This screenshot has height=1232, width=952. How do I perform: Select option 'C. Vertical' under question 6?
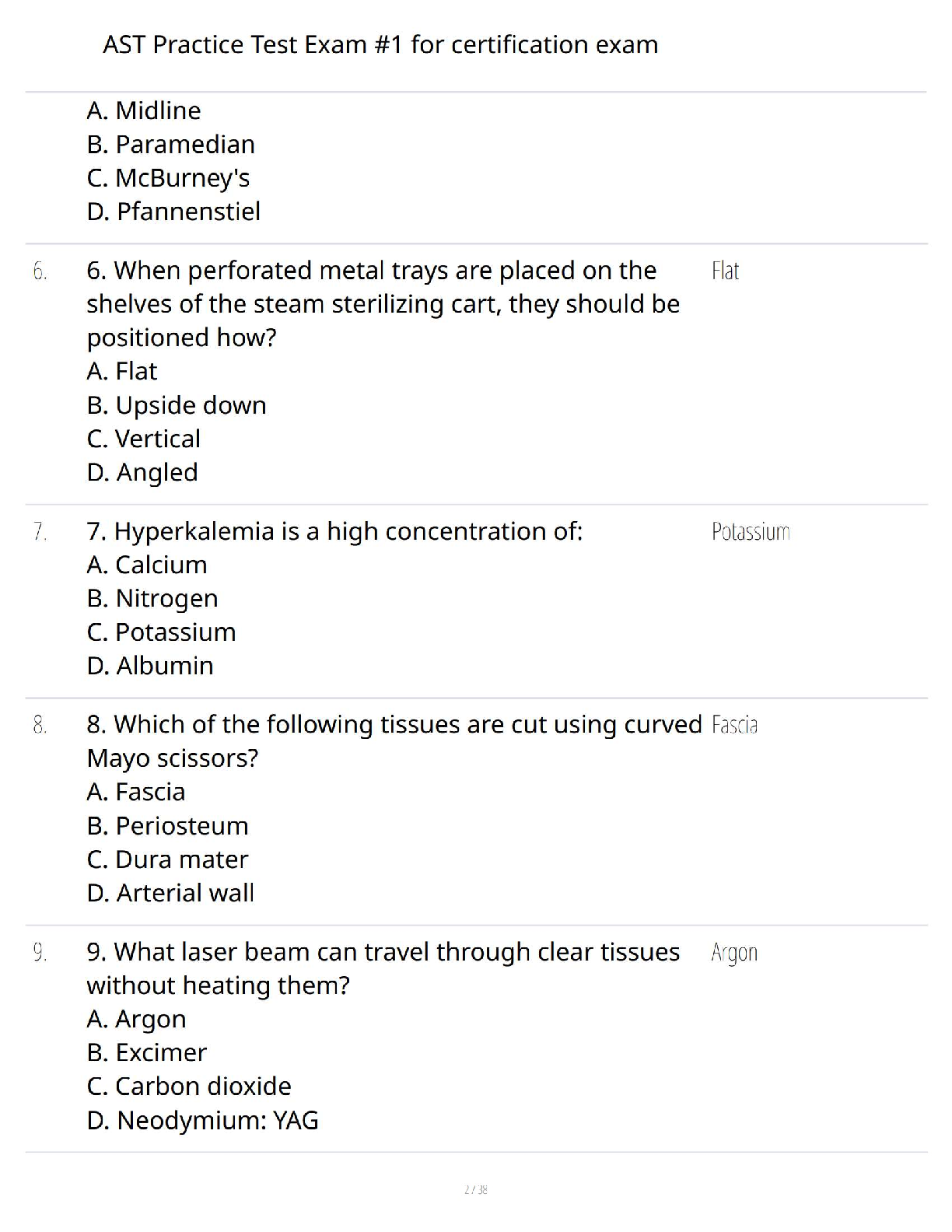pyautogui.click(x=144, y=439)
